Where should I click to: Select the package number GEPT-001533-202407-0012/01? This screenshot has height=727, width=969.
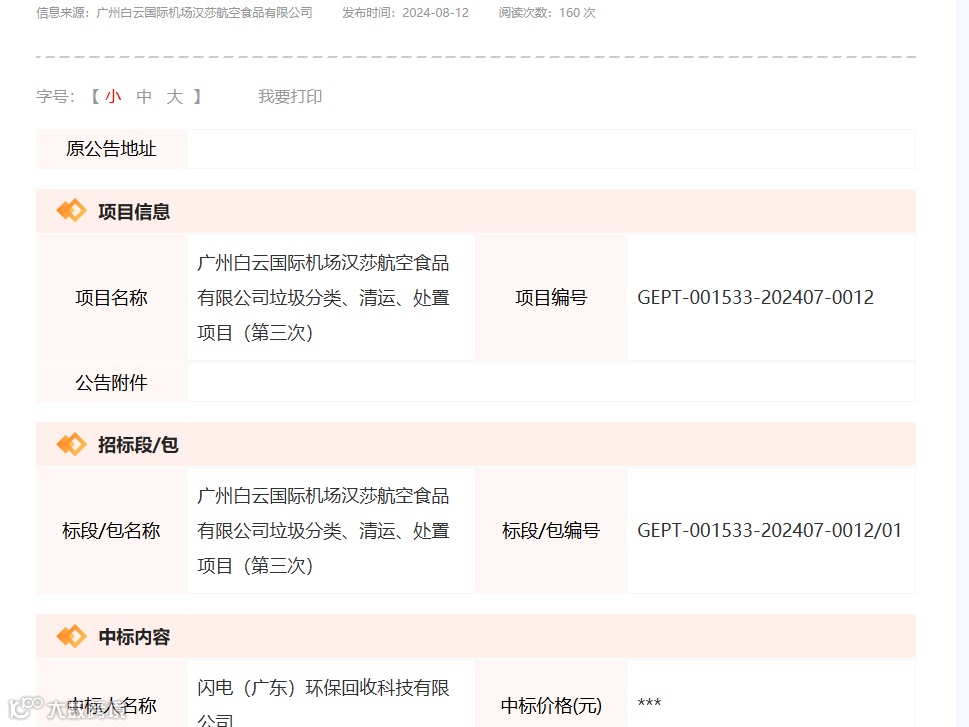(769, 530)
